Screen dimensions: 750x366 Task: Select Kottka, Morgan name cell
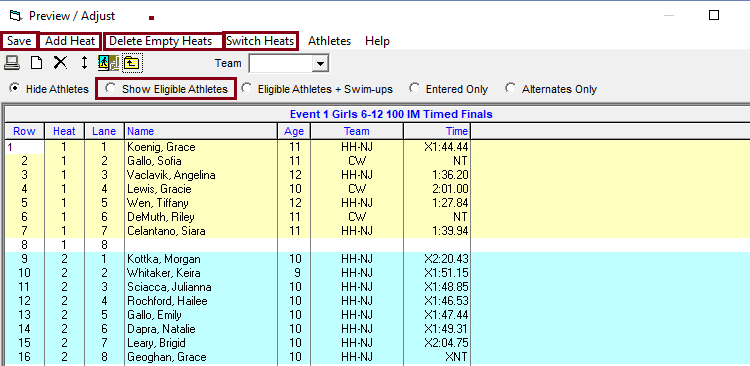tap(201, 259)
